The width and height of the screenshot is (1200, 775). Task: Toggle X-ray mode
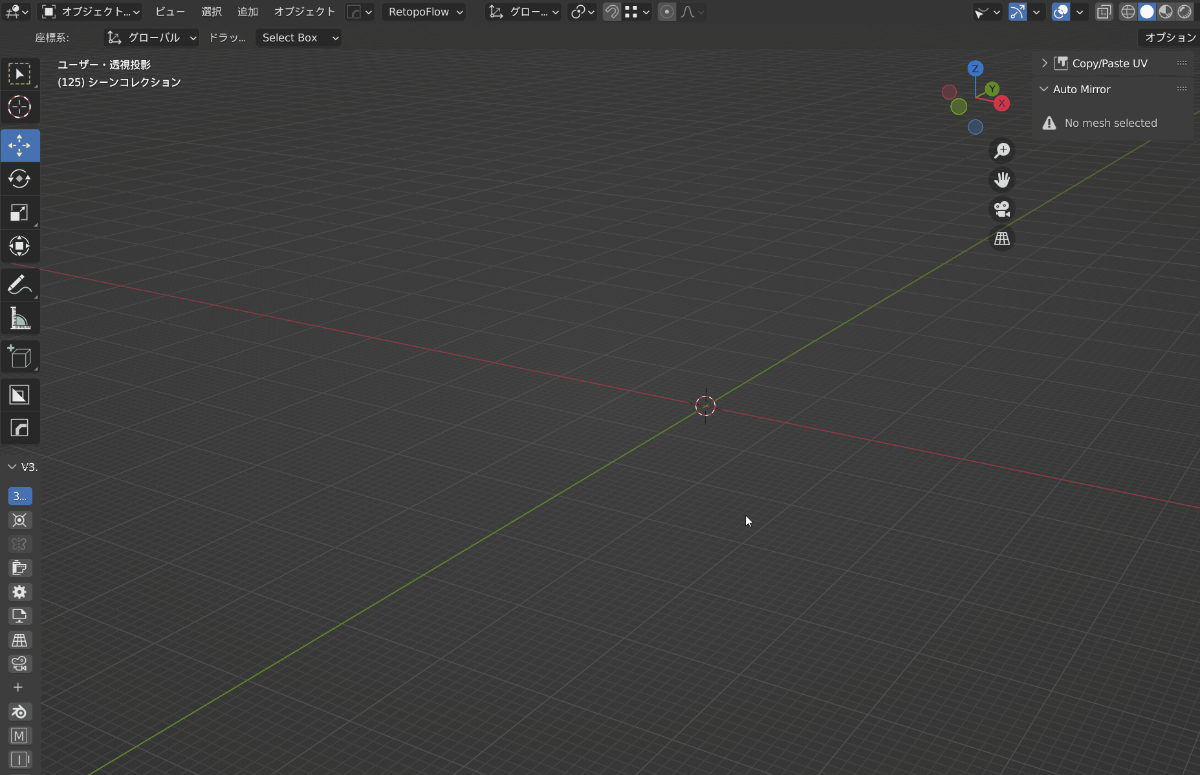[x=1104, y=12]
